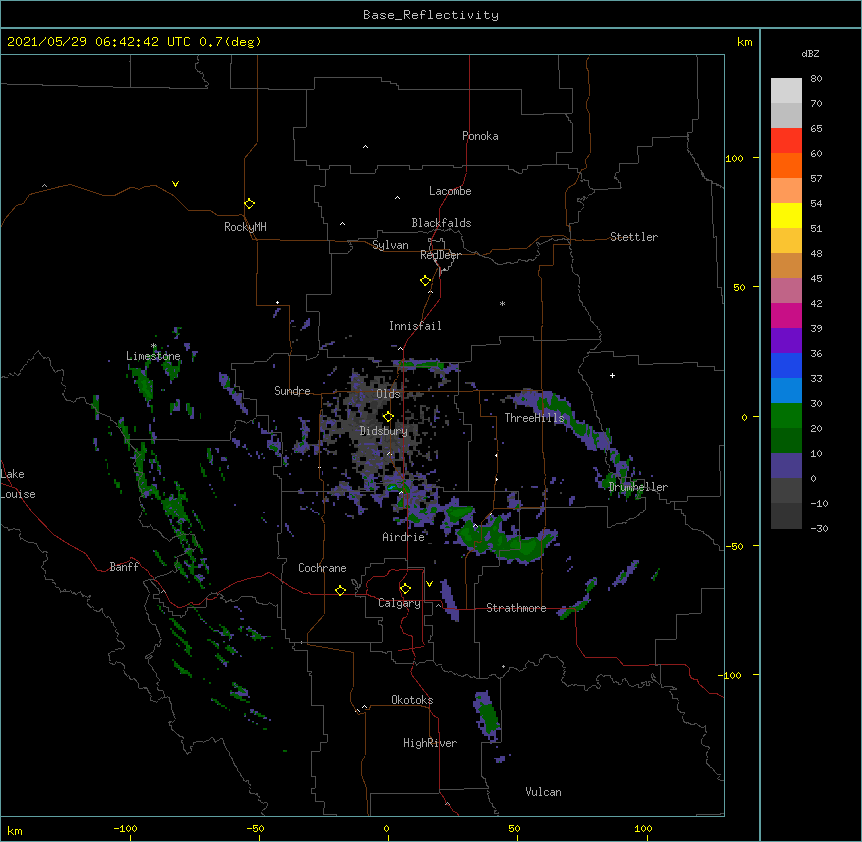The width and height of the screenshot is (862, 842).
Task: Click the 45 value in the dBZ legend
Action: point(816,279)
